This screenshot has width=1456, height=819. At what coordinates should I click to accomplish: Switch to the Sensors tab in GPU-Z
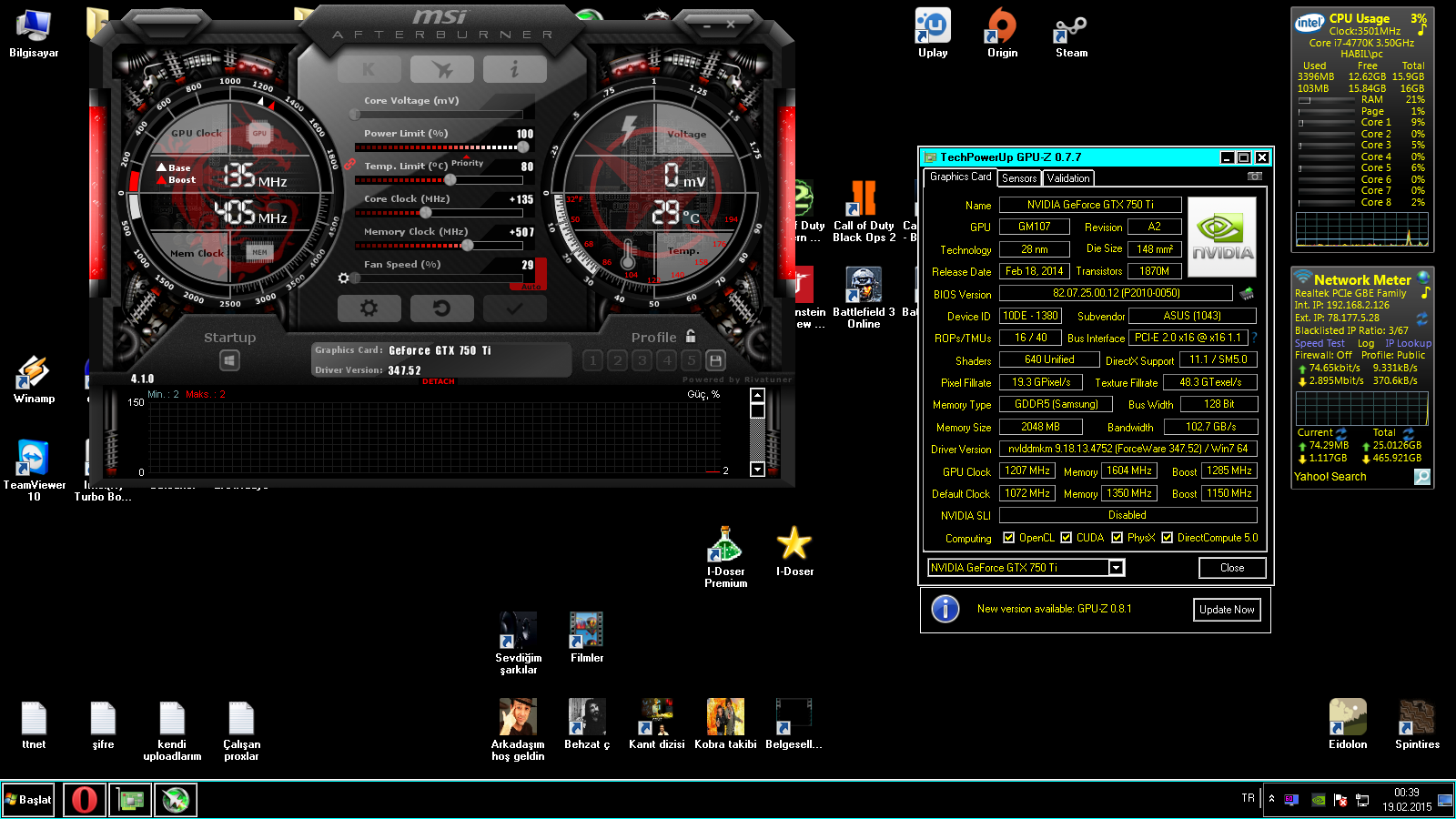(1019, 178)
